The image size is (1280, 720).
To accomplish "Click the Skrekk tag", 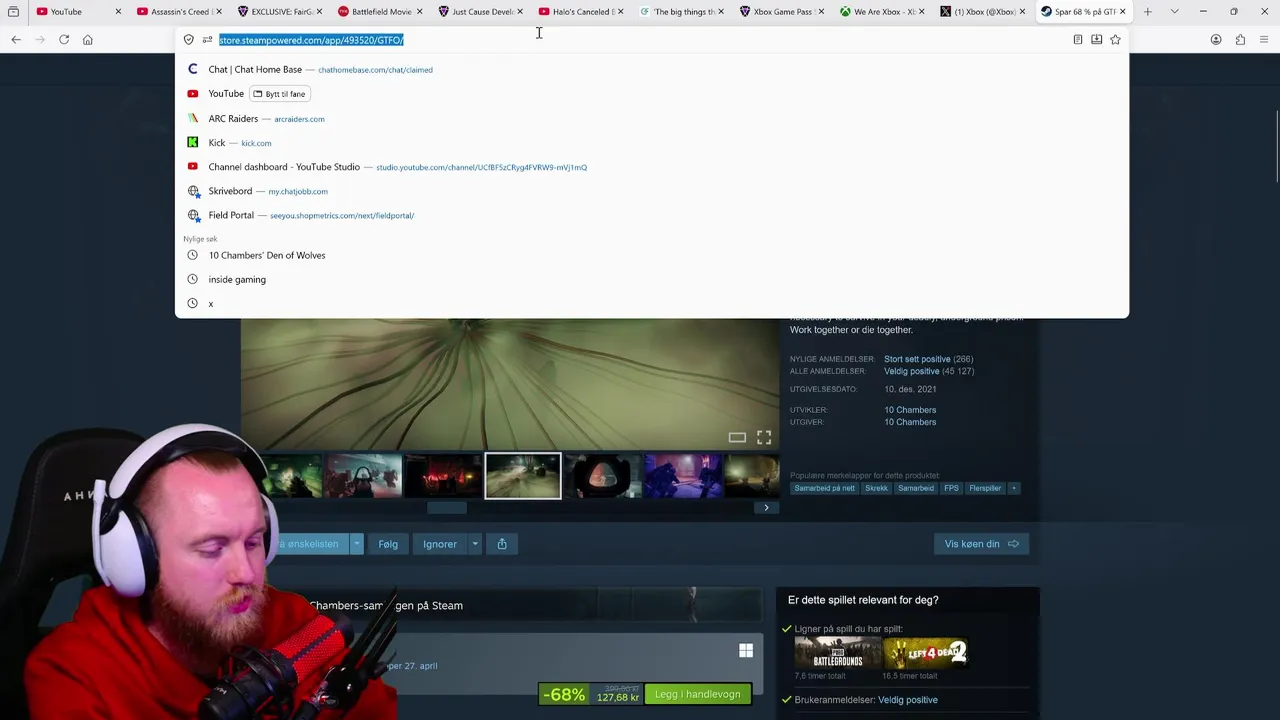I will pyautogui.click(x=877, y=488).
